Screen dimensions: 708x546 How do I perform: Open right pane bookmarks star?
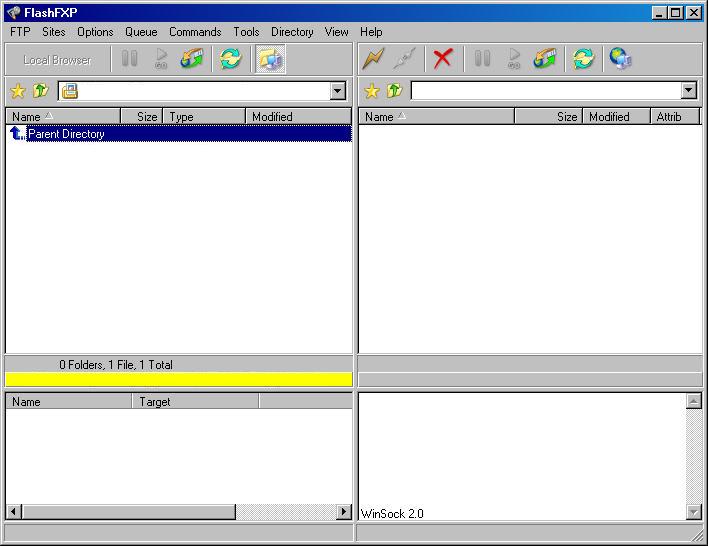(x=372, y=91)
